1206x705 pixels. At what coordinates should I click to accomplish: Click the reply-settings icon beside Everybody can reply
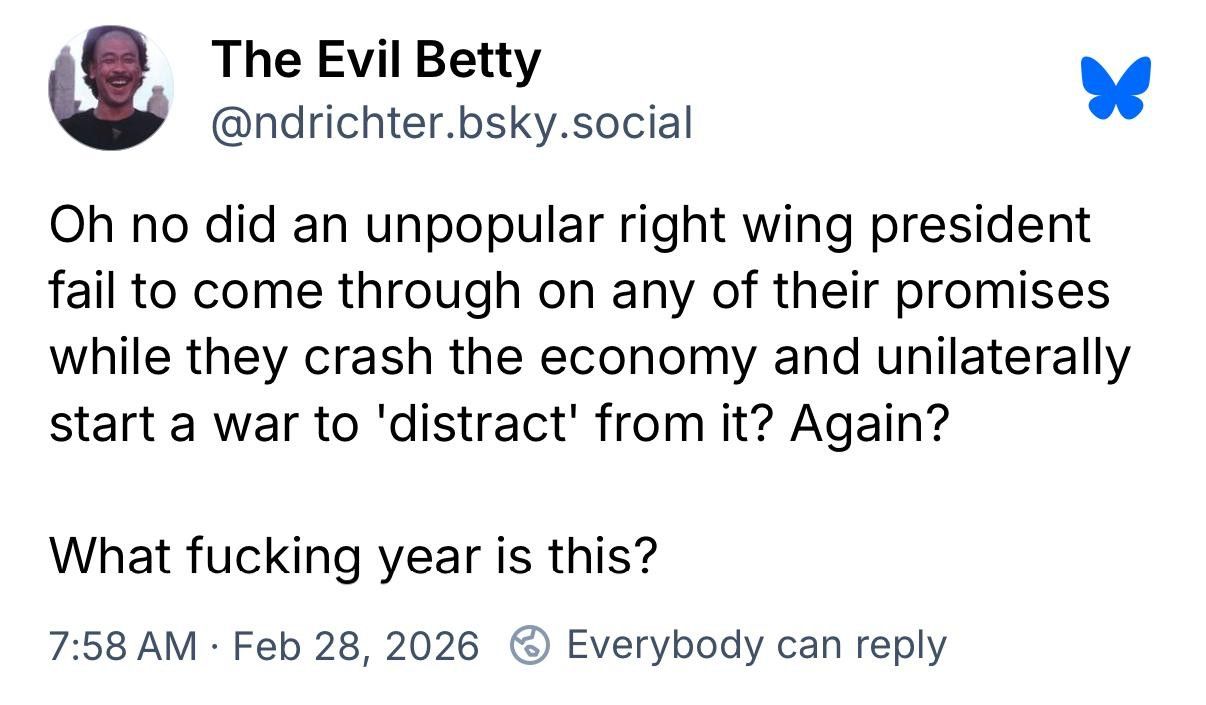coord(530,646)
